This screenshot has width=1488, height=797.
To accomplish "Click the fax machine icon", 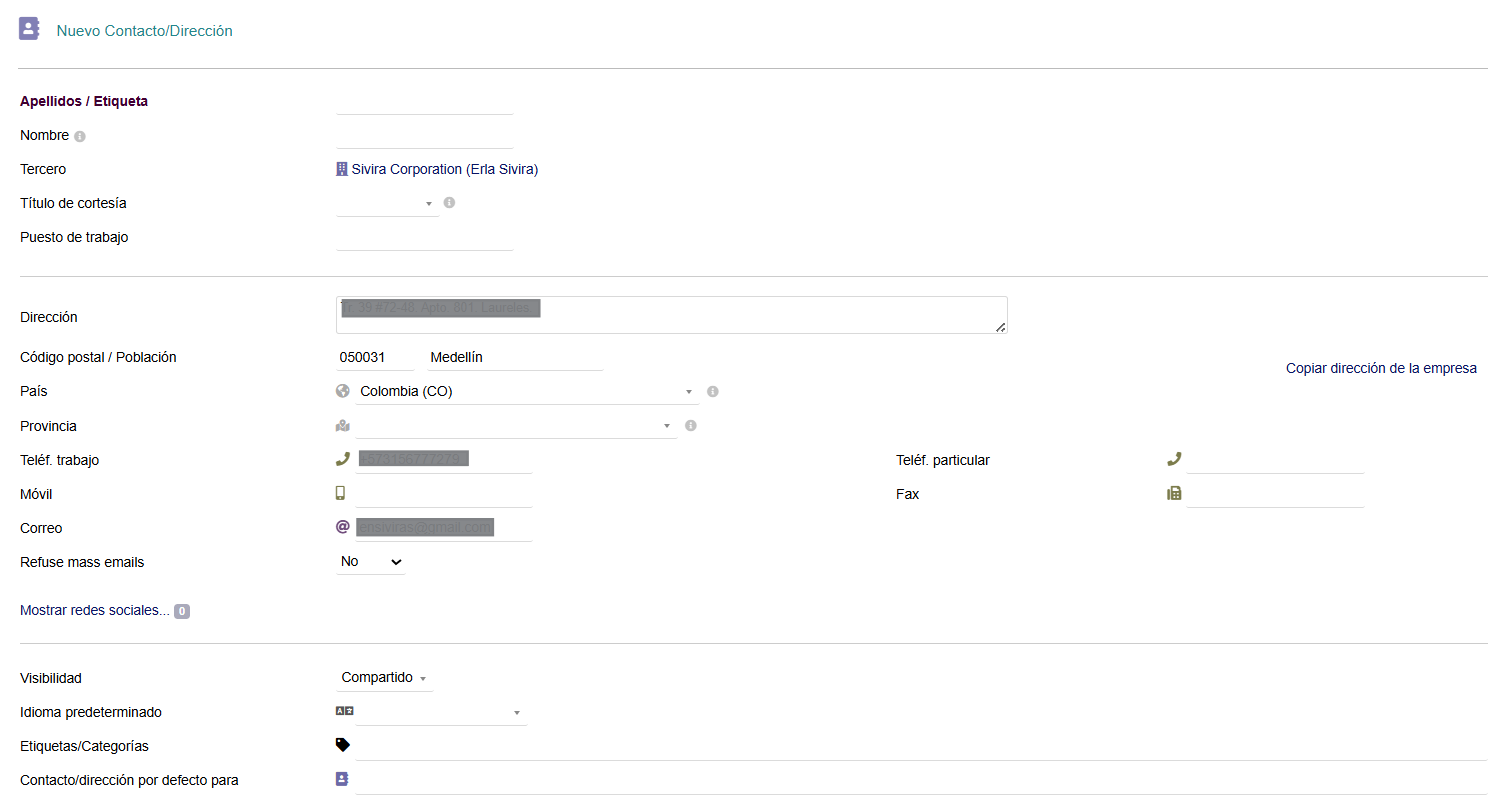I will tap(1174, 493).
